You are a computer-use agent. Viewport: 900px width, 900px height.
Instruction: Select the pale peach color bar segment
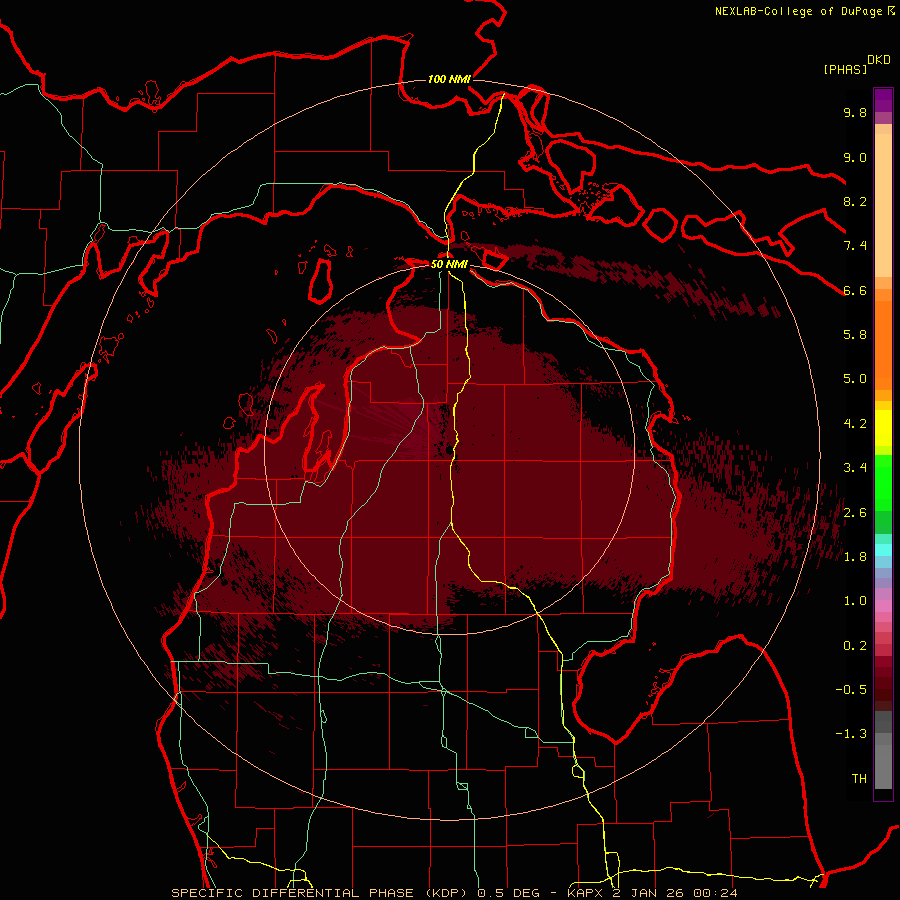pos(883,205)
